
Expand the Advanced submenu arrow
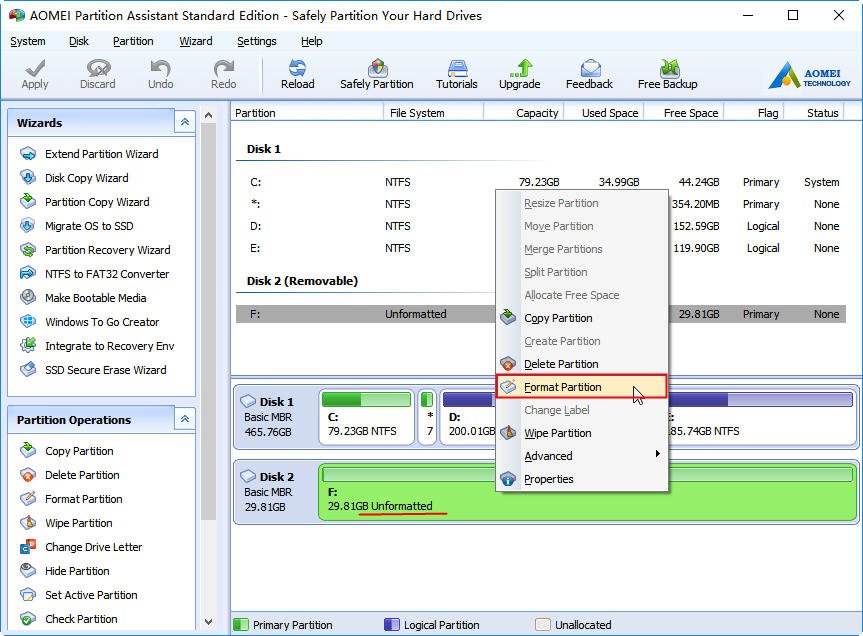tap(657, 454)
